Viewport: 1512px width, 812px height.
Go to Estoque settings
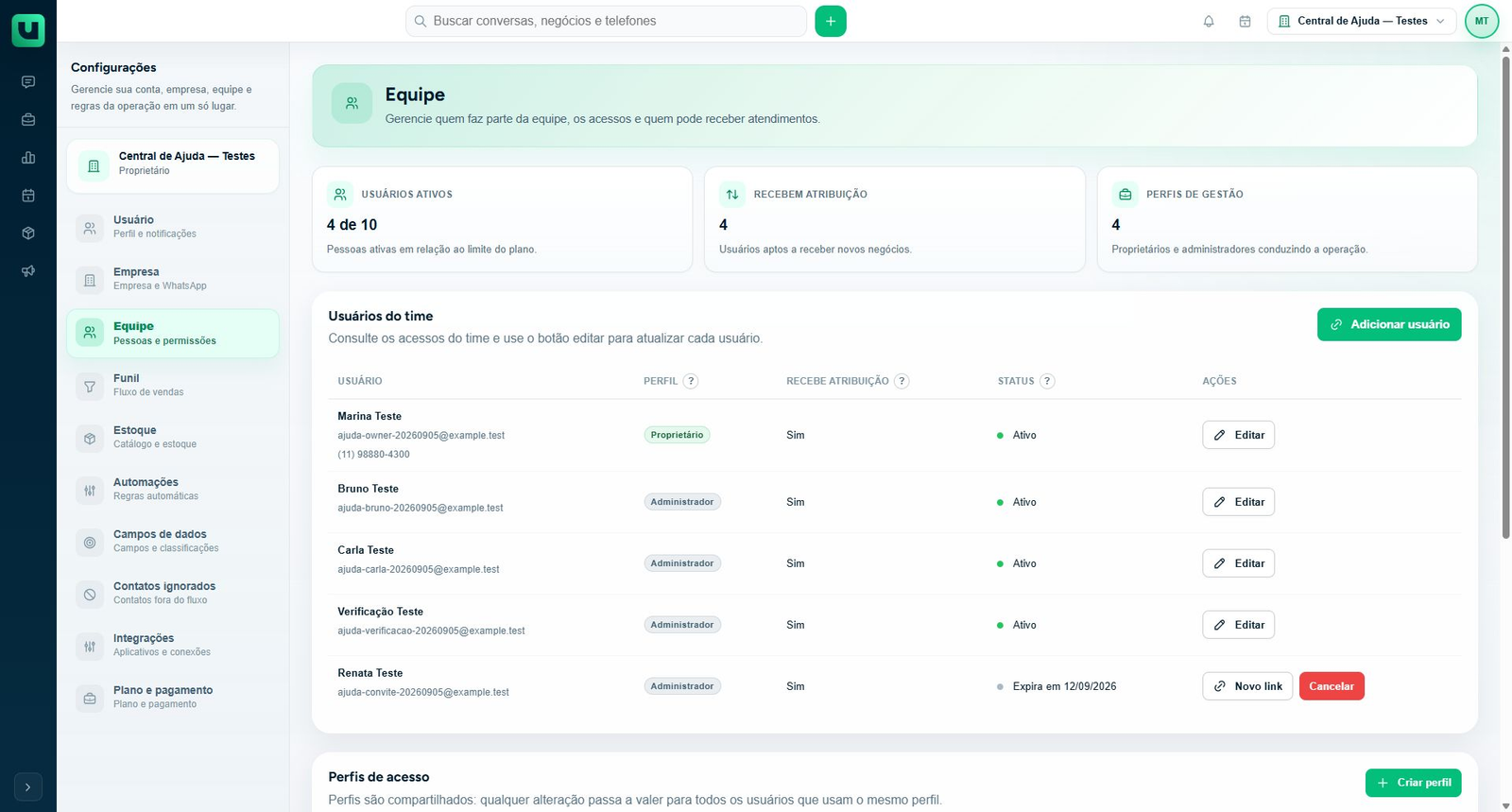(x=173, y=437)
